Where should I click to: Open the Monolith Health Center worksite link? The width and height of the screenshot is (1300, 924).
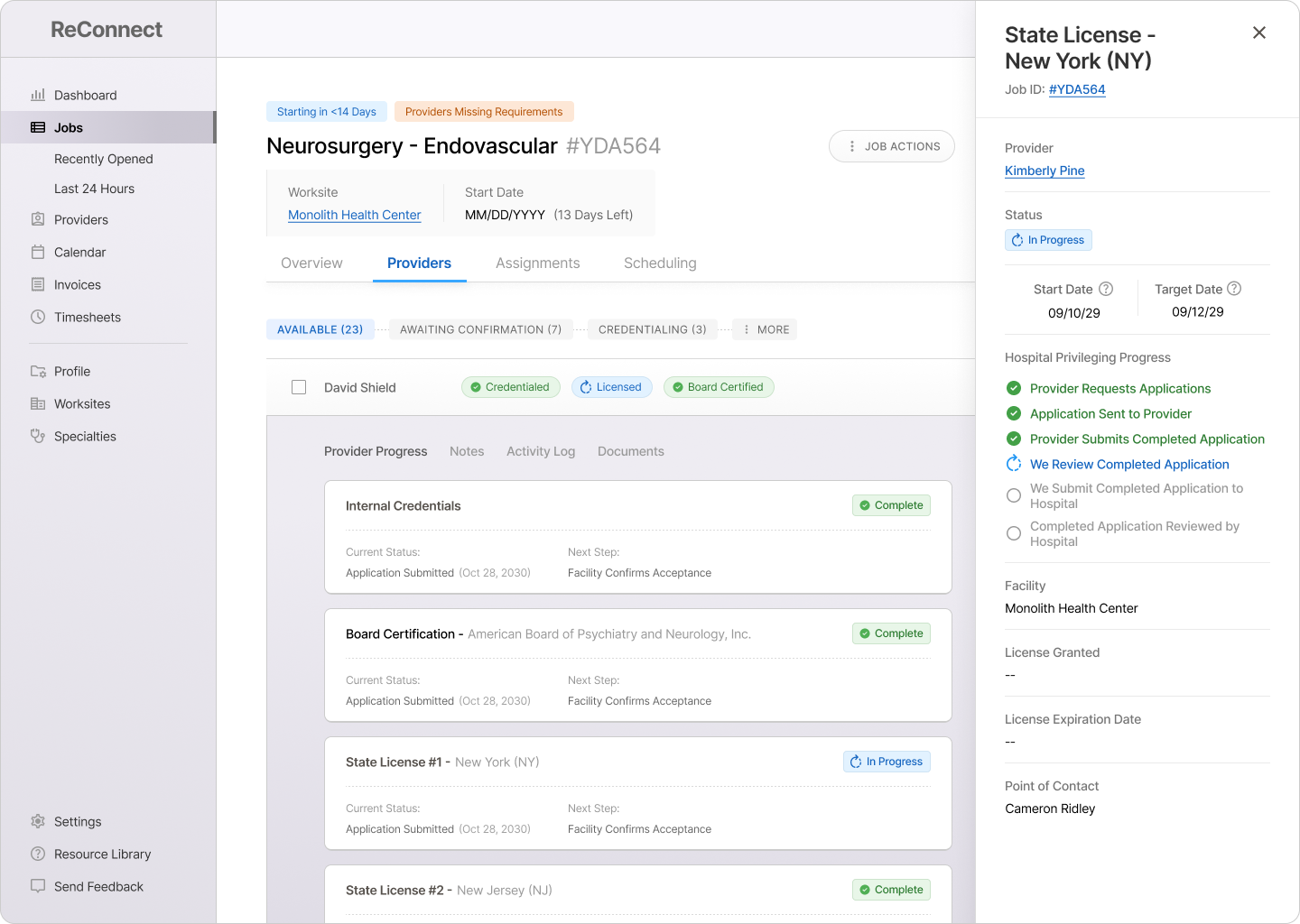coord(354,215)
